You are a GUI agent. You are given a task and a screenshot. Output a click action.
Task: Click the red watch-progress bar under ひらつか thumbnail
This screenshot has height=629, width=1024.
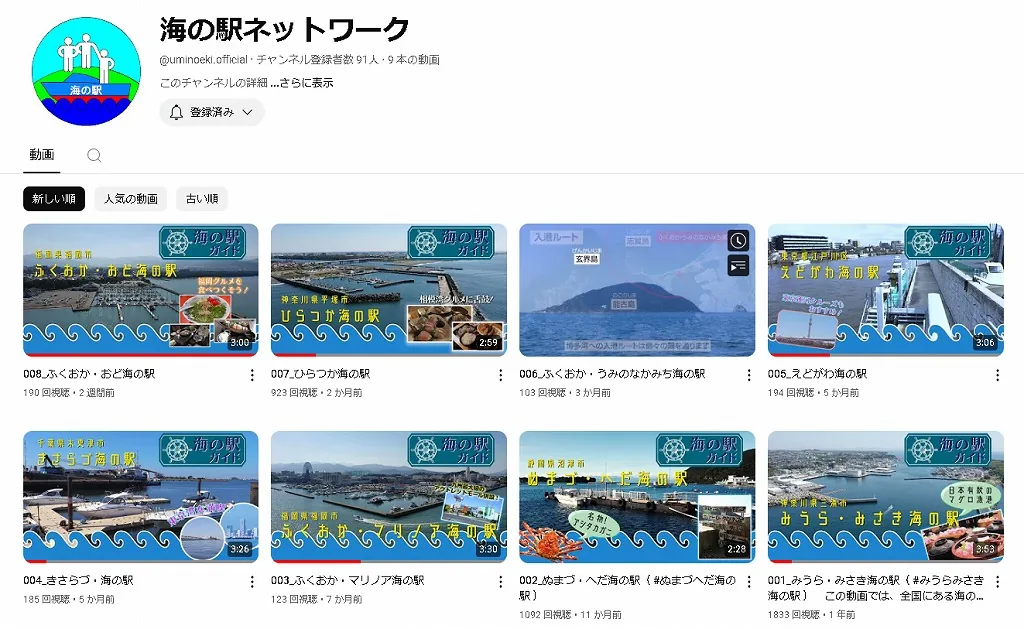293,355
